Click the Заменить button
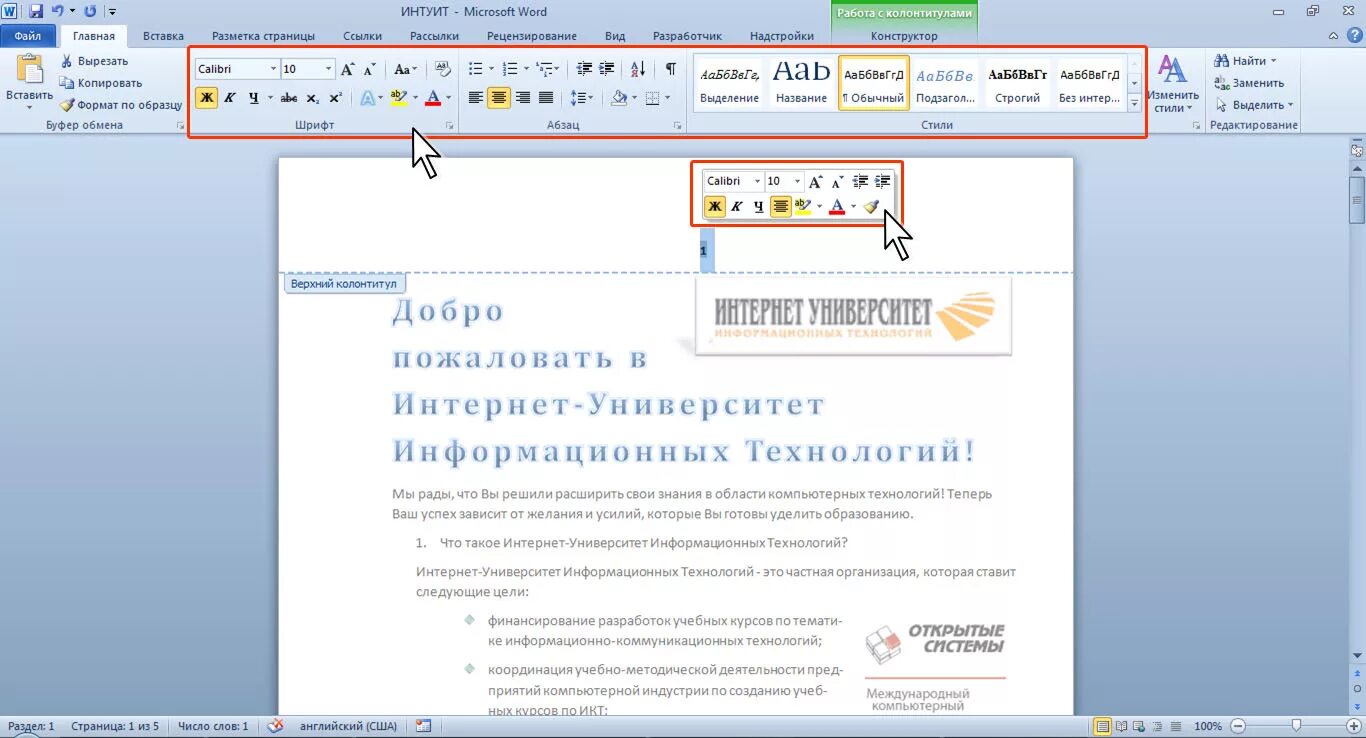This screenshot has height=738, width=1366. coord(1248,83)
